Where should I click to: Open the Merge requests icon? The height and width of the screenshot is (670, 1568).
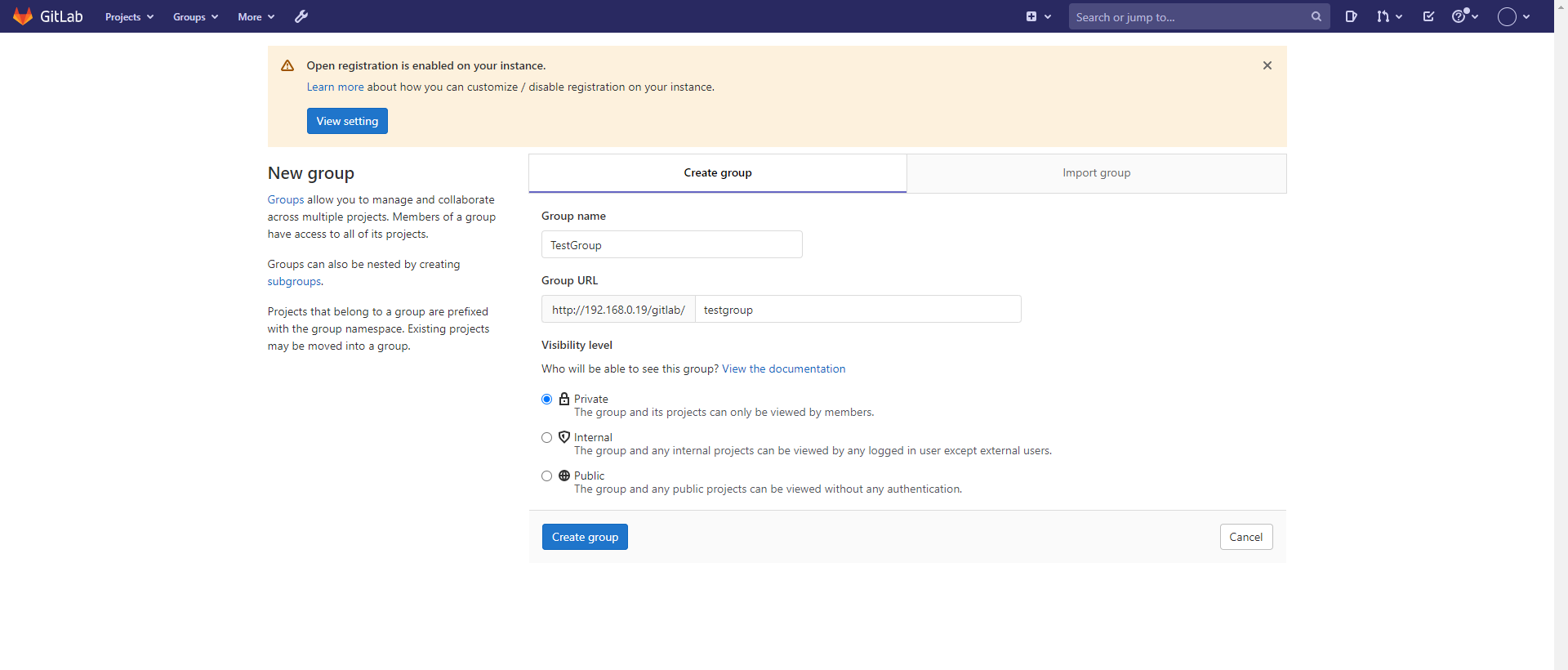tap(1383, 16)
